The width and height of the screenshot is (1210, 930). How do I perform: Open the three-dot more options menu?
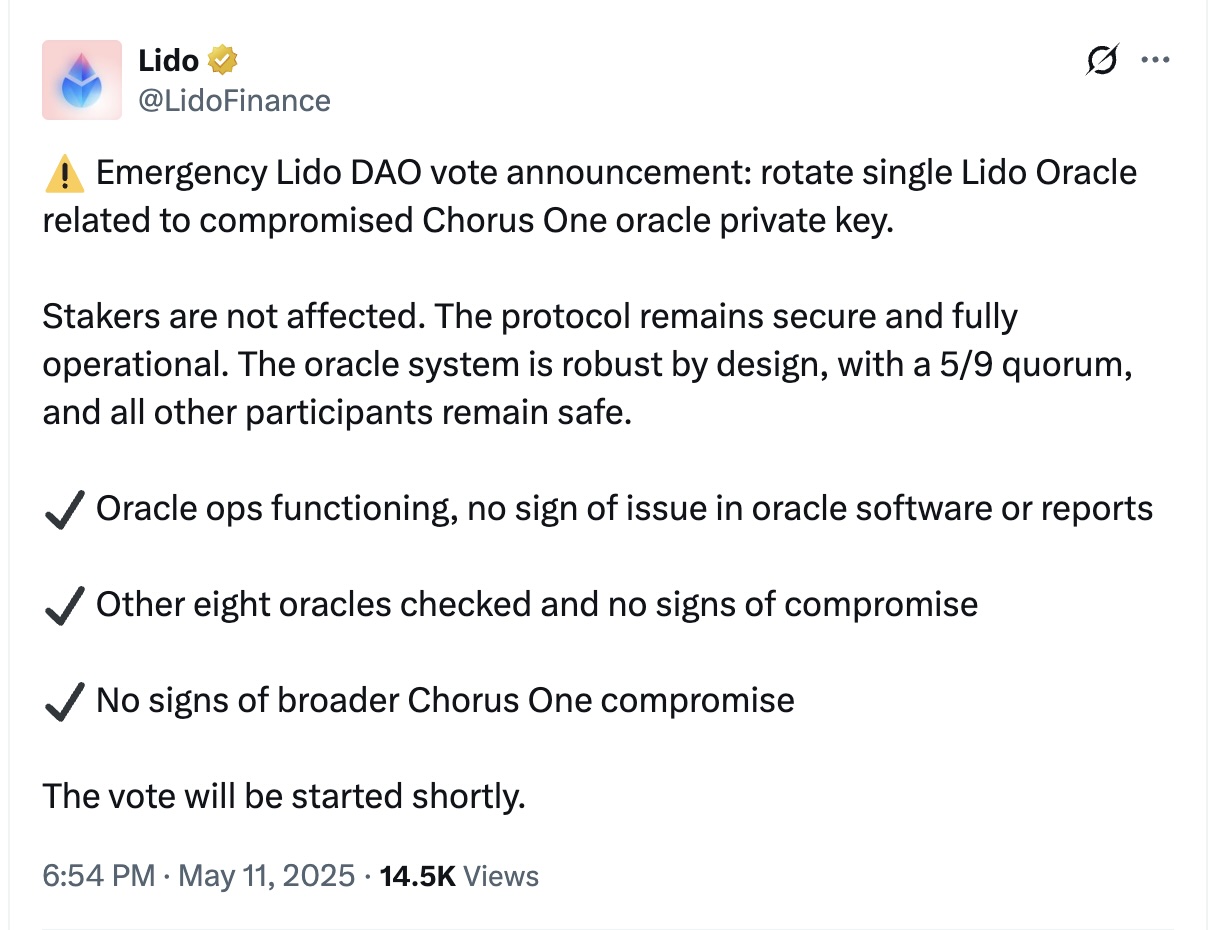[1155, 60]
